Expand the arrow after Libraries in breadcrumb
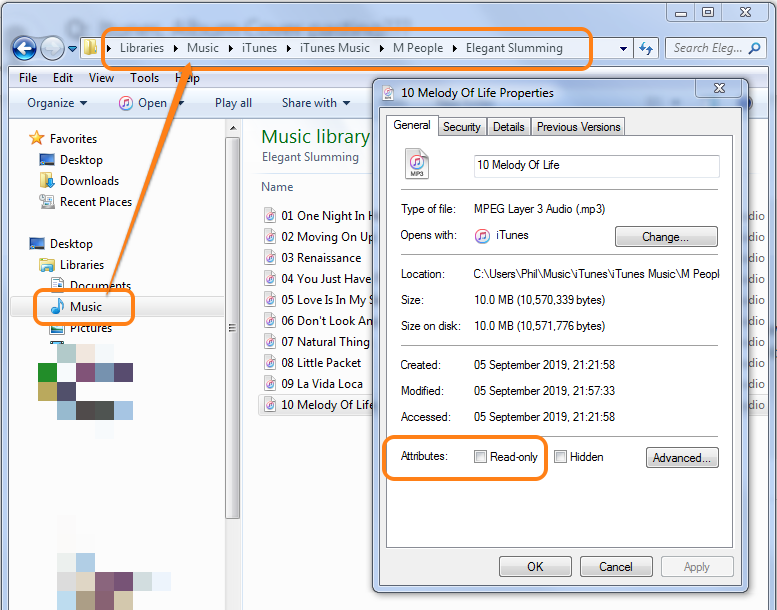This screenshot has width=777, height=610. [175, 49]
